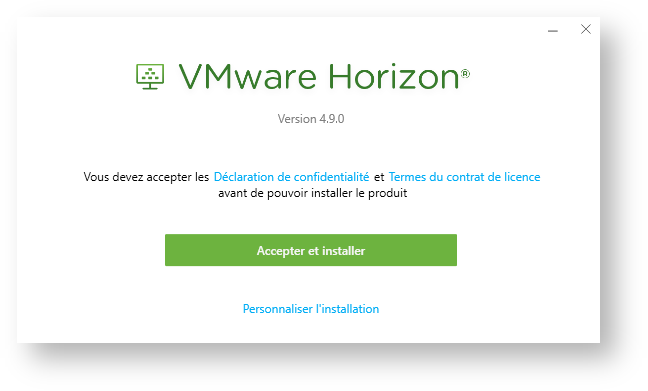The image size is (648, 391).
Task: Open Termes du contrat de licence link
Action: (464, 177)
